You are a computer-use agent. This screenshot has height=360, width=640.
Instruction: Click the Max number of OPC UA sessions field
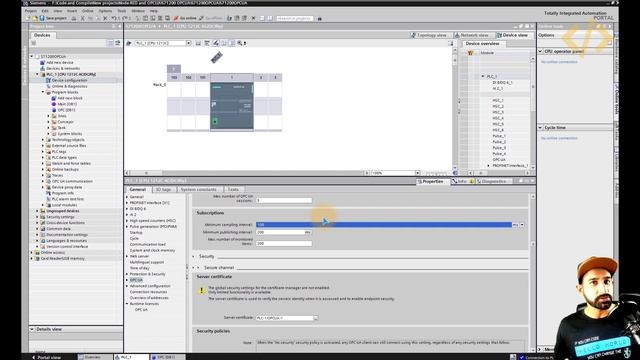tap(284, 200)
